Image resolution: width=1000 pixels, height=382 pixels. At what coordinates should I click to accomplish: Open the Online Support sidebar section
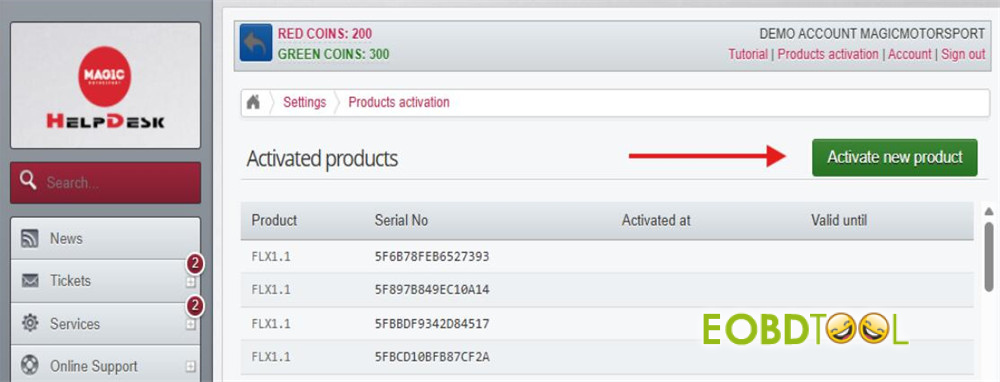[x=105, y=365]
